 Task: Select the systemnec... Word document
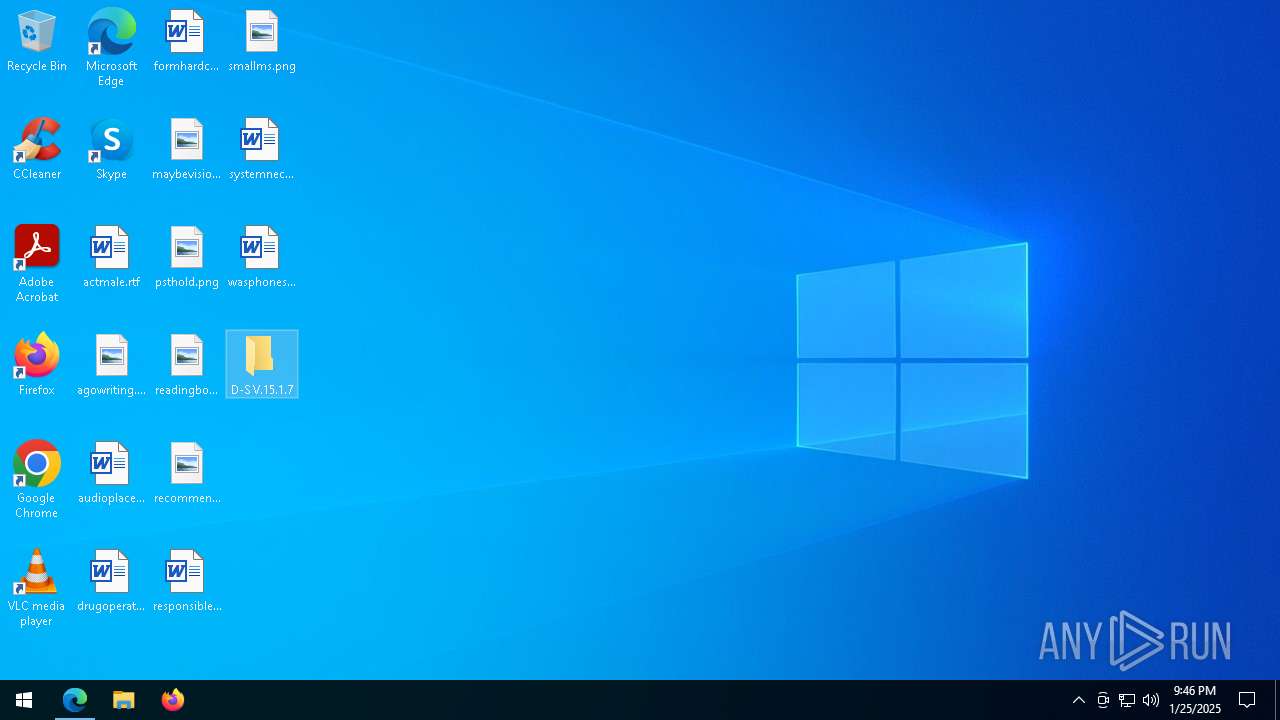(262, 150)
